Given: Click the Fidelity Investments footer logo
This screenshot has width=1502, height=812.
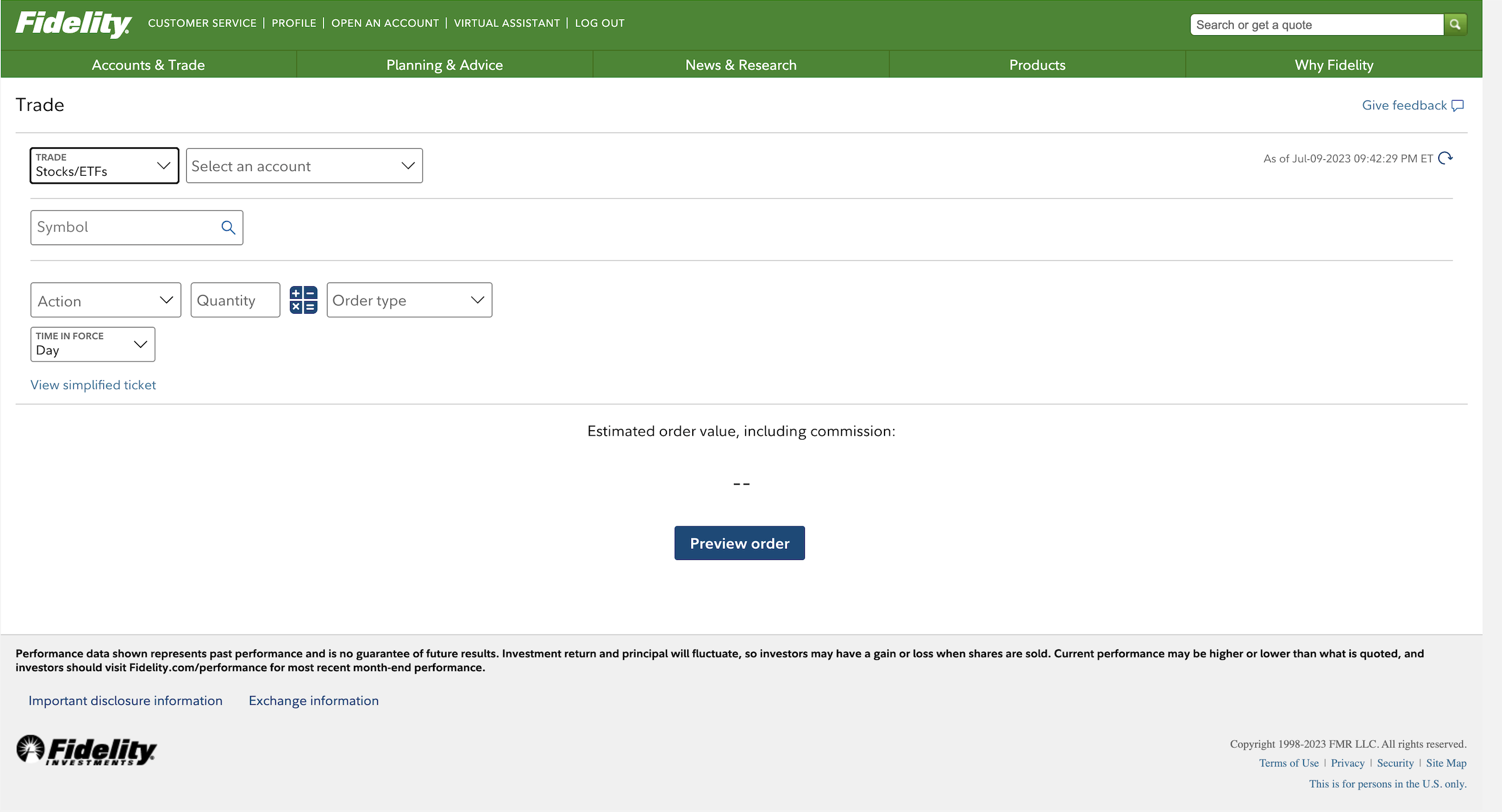Looking at the screenshot, I should click(x=86, y=750).
